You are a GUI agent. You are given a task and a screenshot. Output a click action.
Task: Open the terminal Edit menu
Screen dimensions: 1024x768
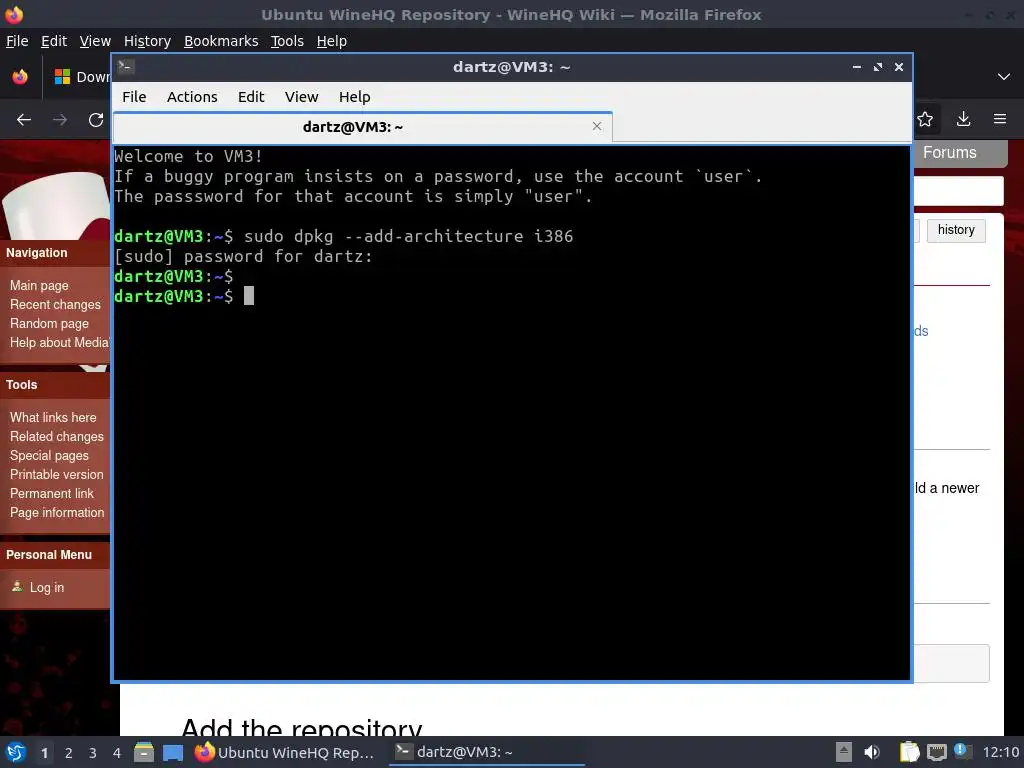pos(251,97)
